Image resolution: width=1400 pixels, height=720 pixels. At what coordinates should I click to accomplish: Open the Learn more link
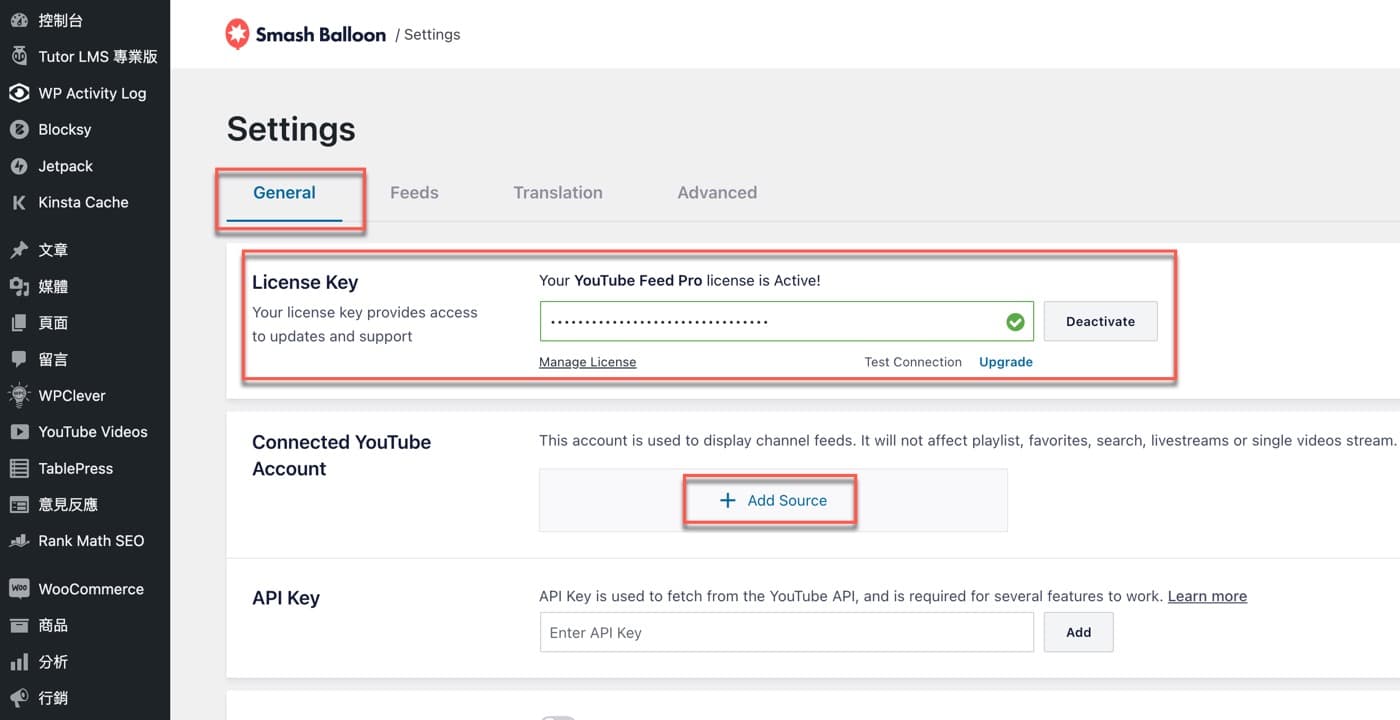[1207, 596]
